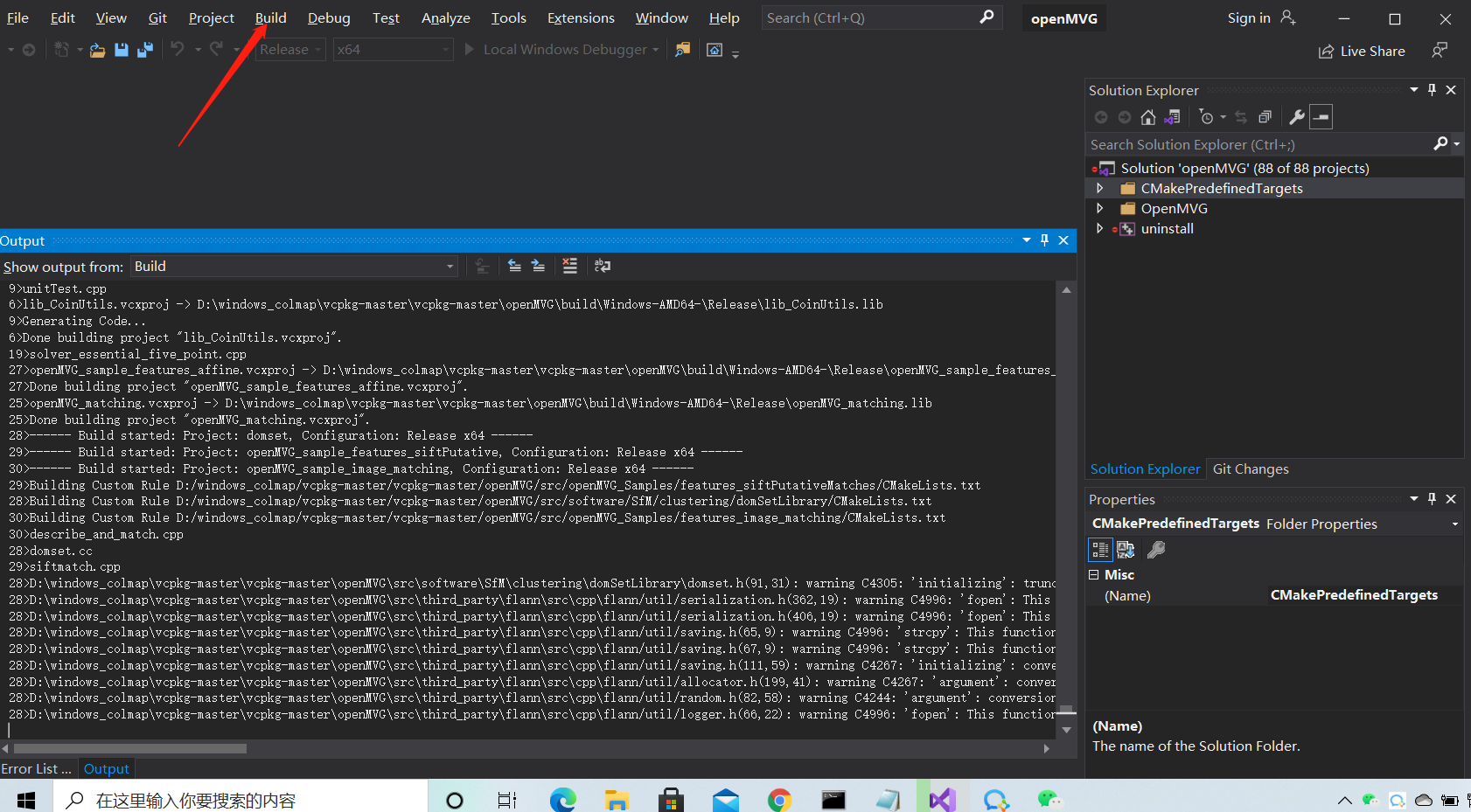Image resolution: width=1471 pixels, height=812 pixels.
Task: Open the Release configuration dropdown
Action: [289, 49]
